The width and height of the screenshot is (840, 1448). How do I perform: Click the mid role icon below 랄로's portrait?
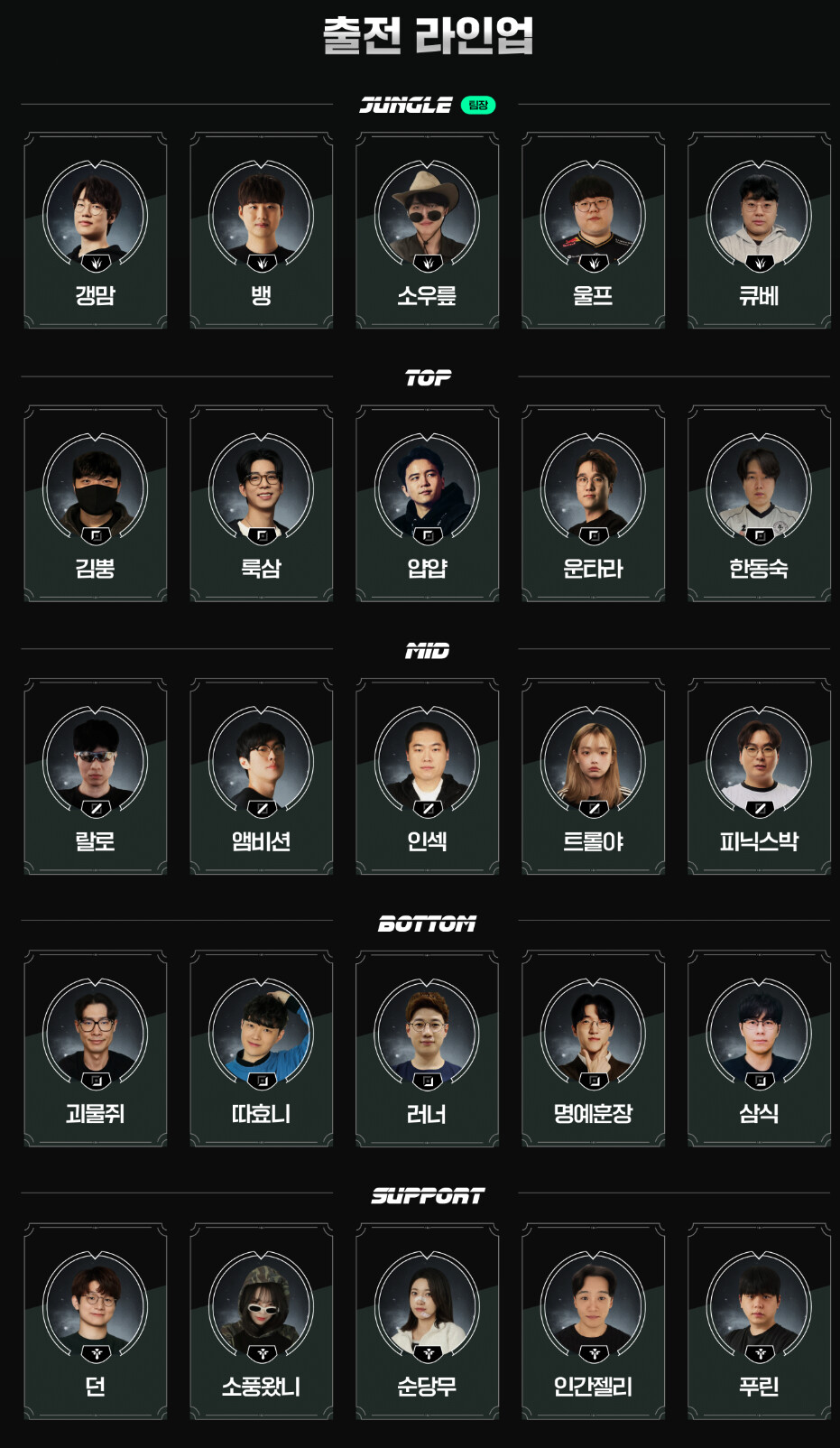(96, 808)
